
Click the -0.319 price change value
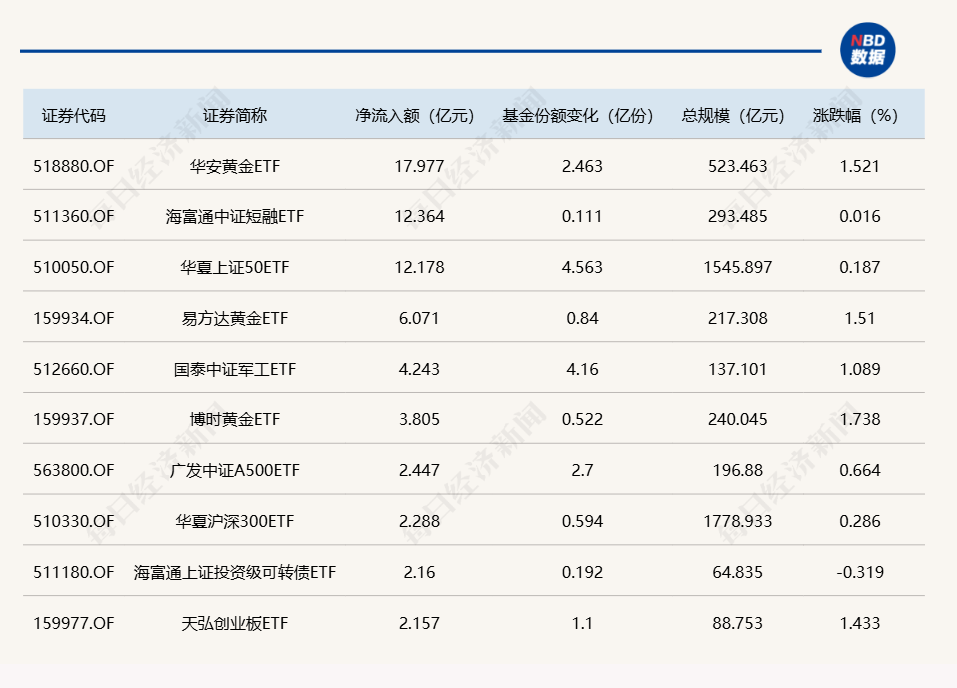pos(859,572)
